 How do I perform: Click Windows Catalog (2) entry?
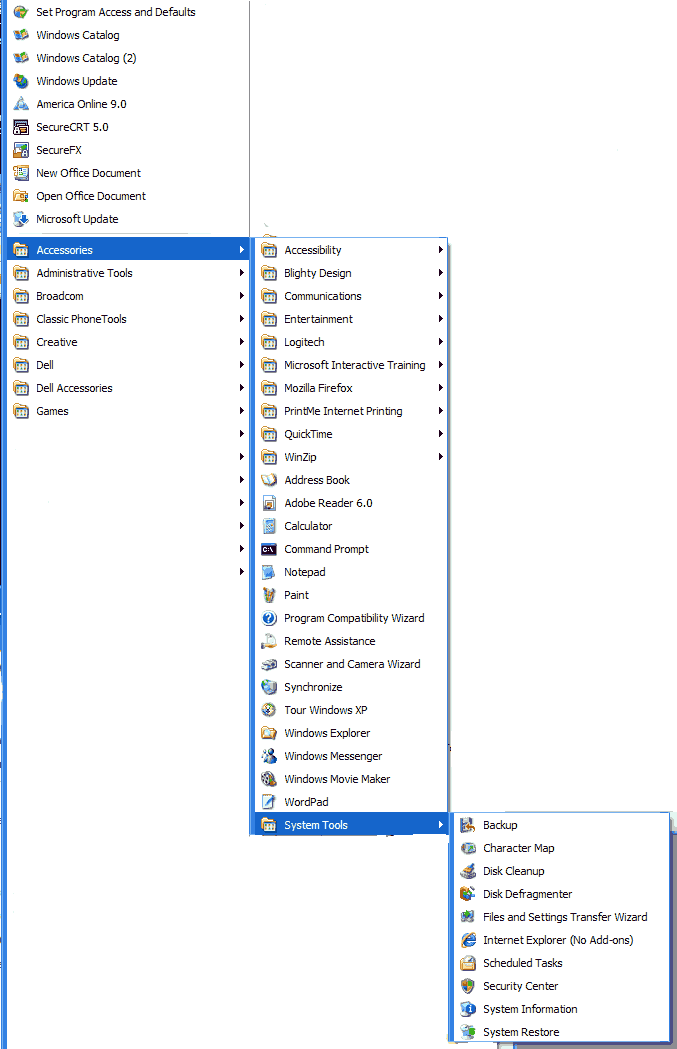tap(128, 58)
